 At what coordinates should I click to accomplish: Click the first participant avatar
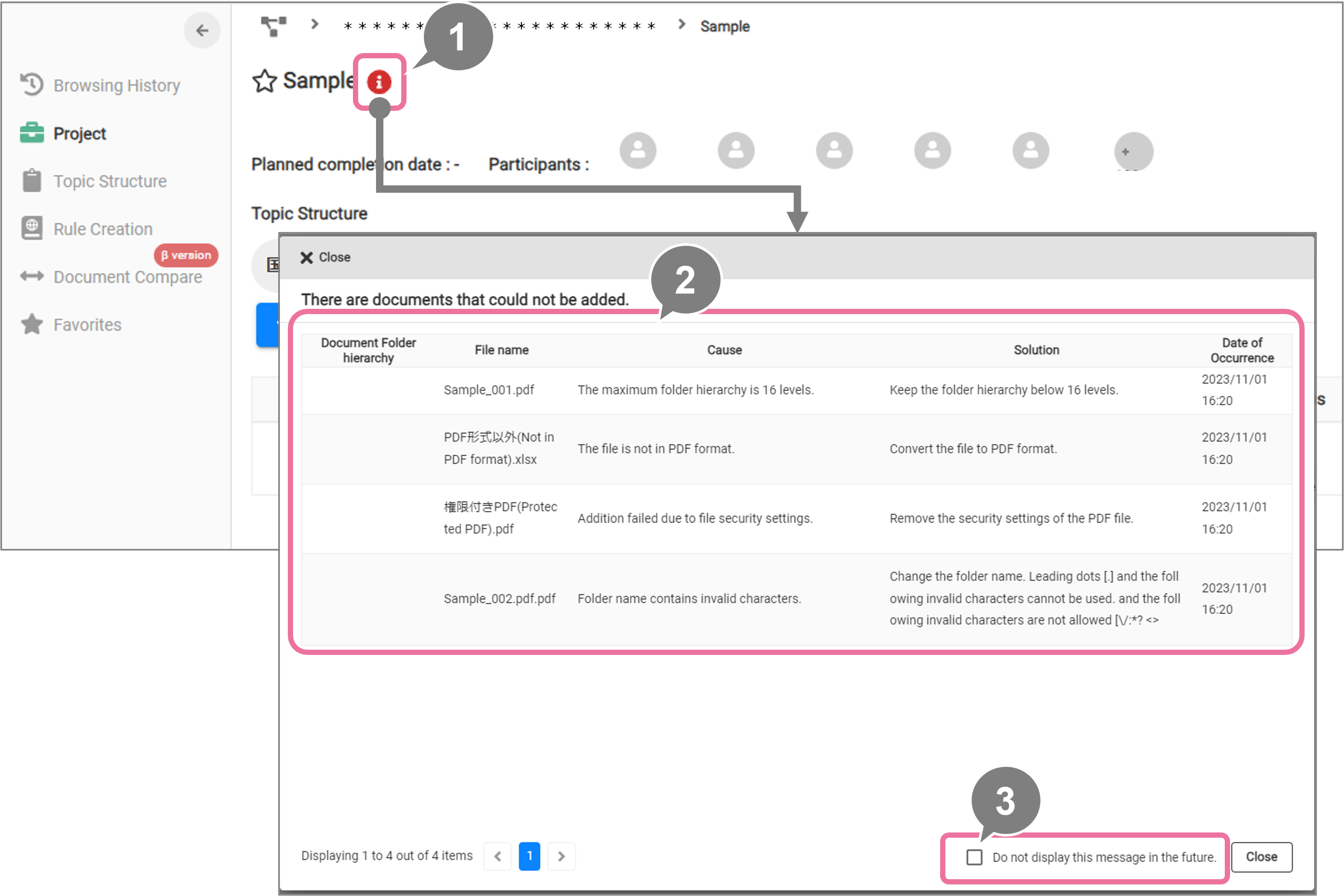pos(638,150)
